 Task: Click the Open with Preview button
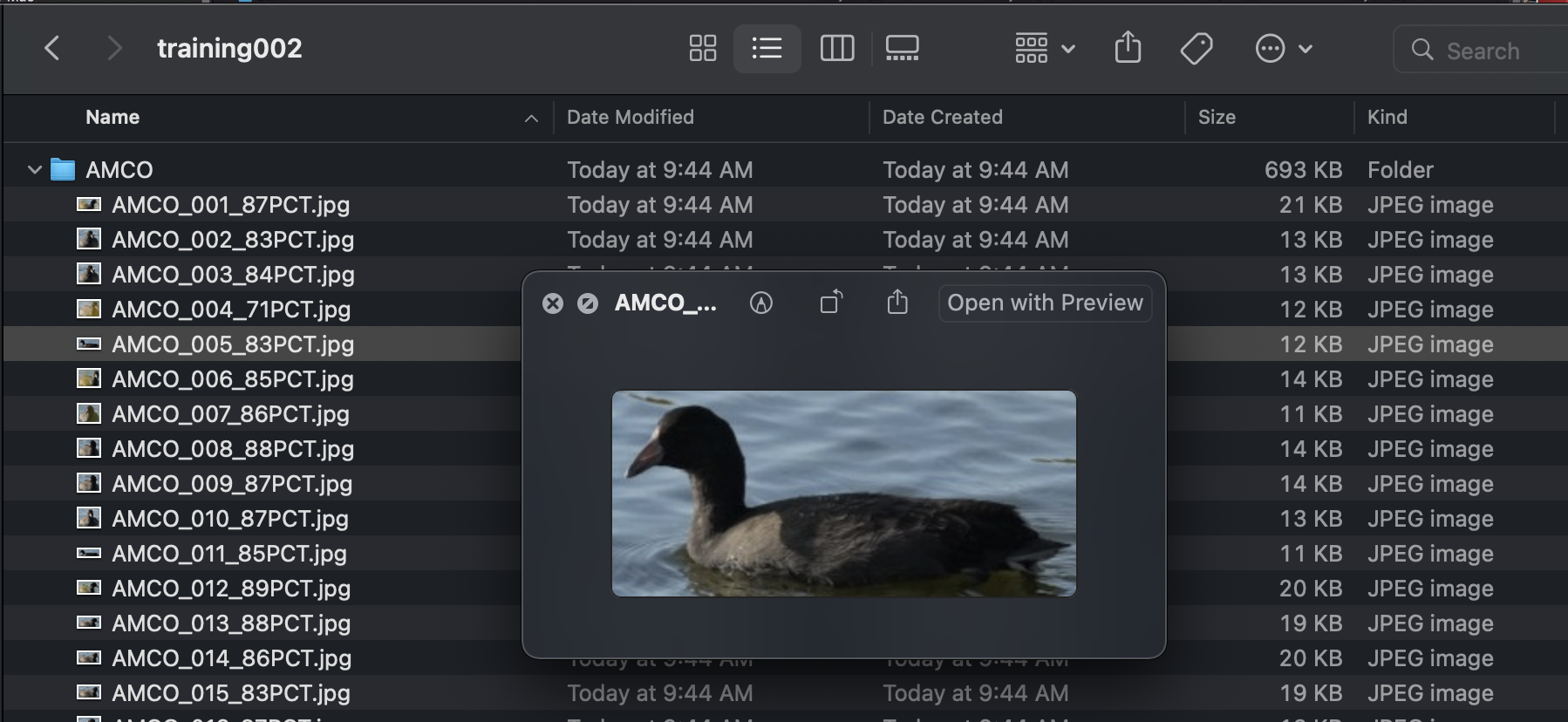pos(1045,303)
